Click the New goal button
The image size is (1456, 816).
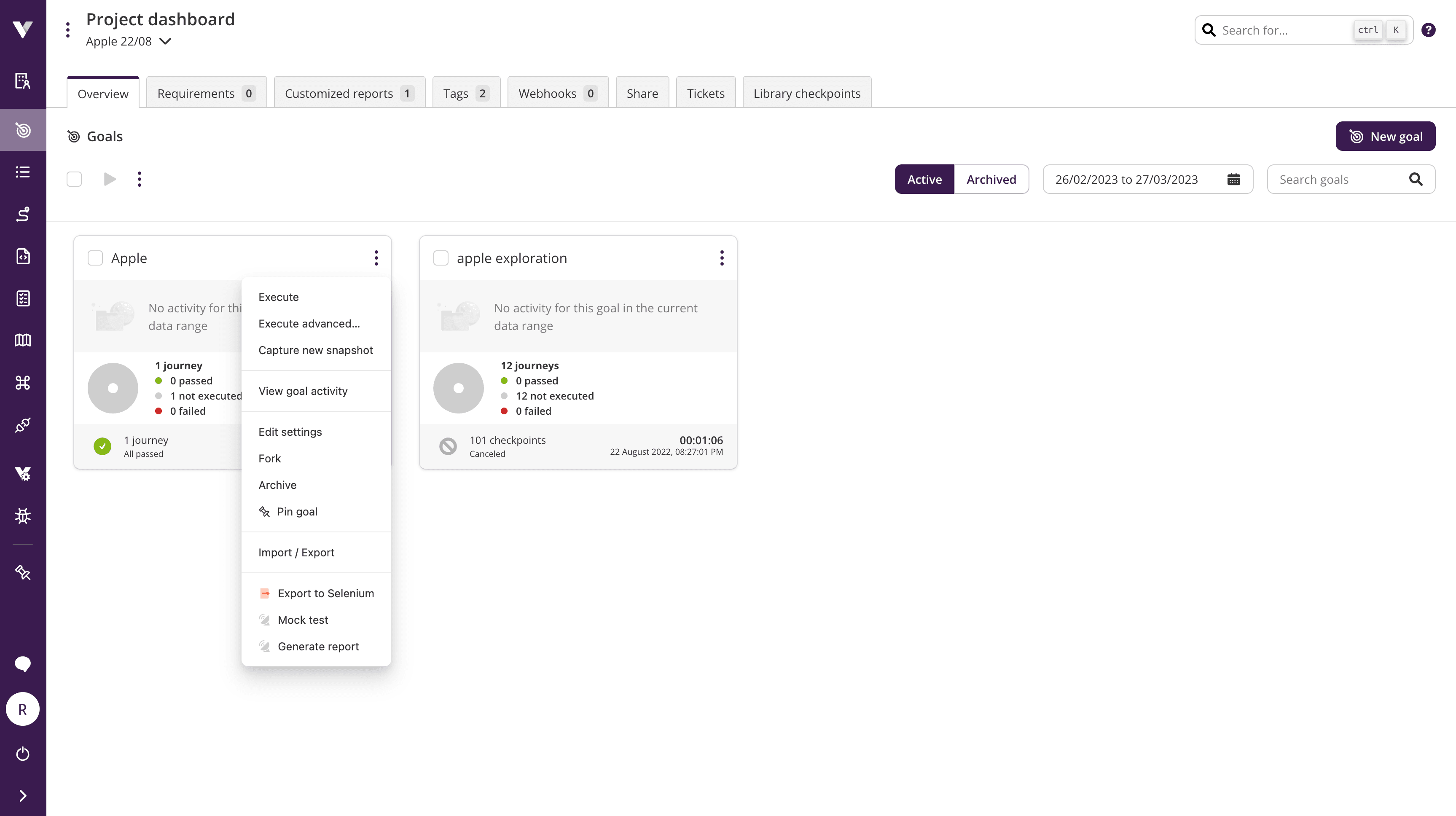point(1385,136)
